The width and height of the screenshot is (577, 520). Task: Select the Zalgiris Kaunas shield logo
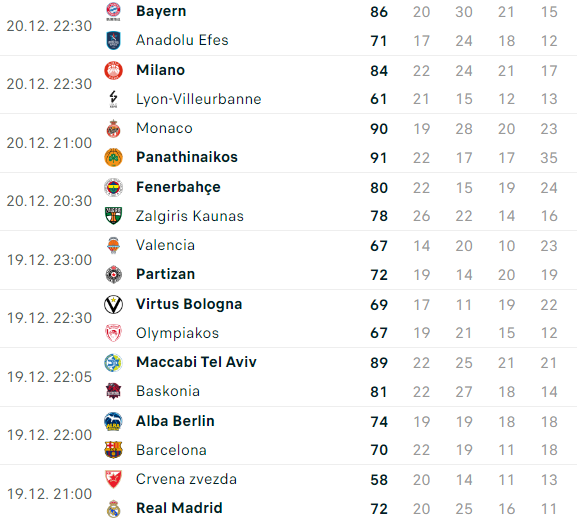click(x=113, y=216)
